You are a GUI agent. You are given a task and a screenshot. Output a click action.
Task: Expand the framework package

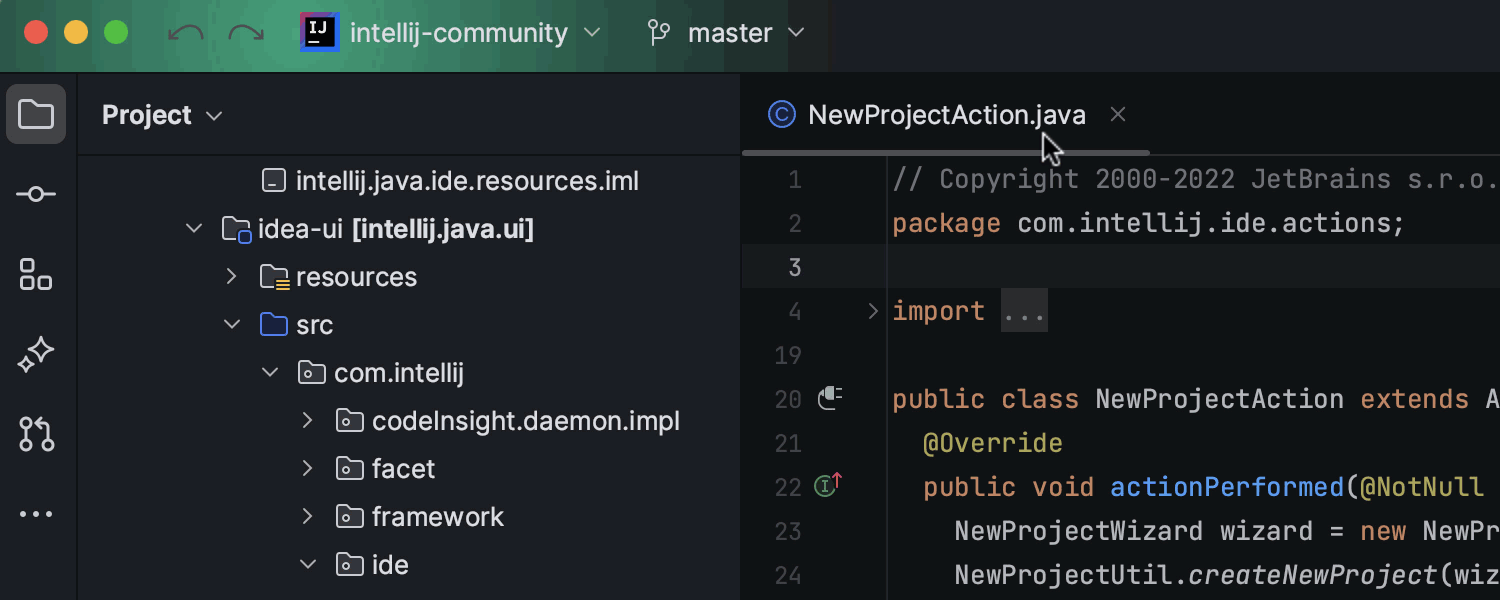(308, 517)
